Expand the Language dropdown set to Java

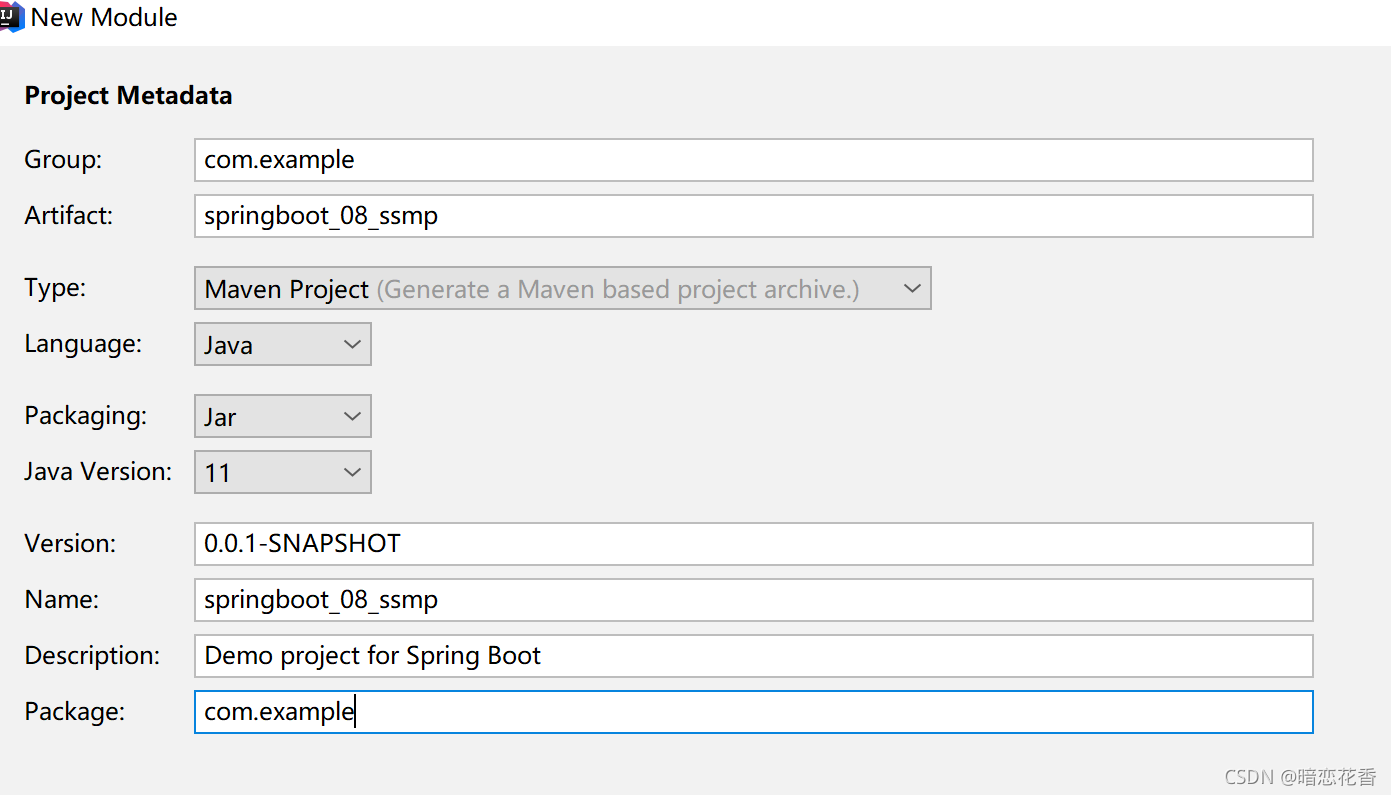[282, 344]
